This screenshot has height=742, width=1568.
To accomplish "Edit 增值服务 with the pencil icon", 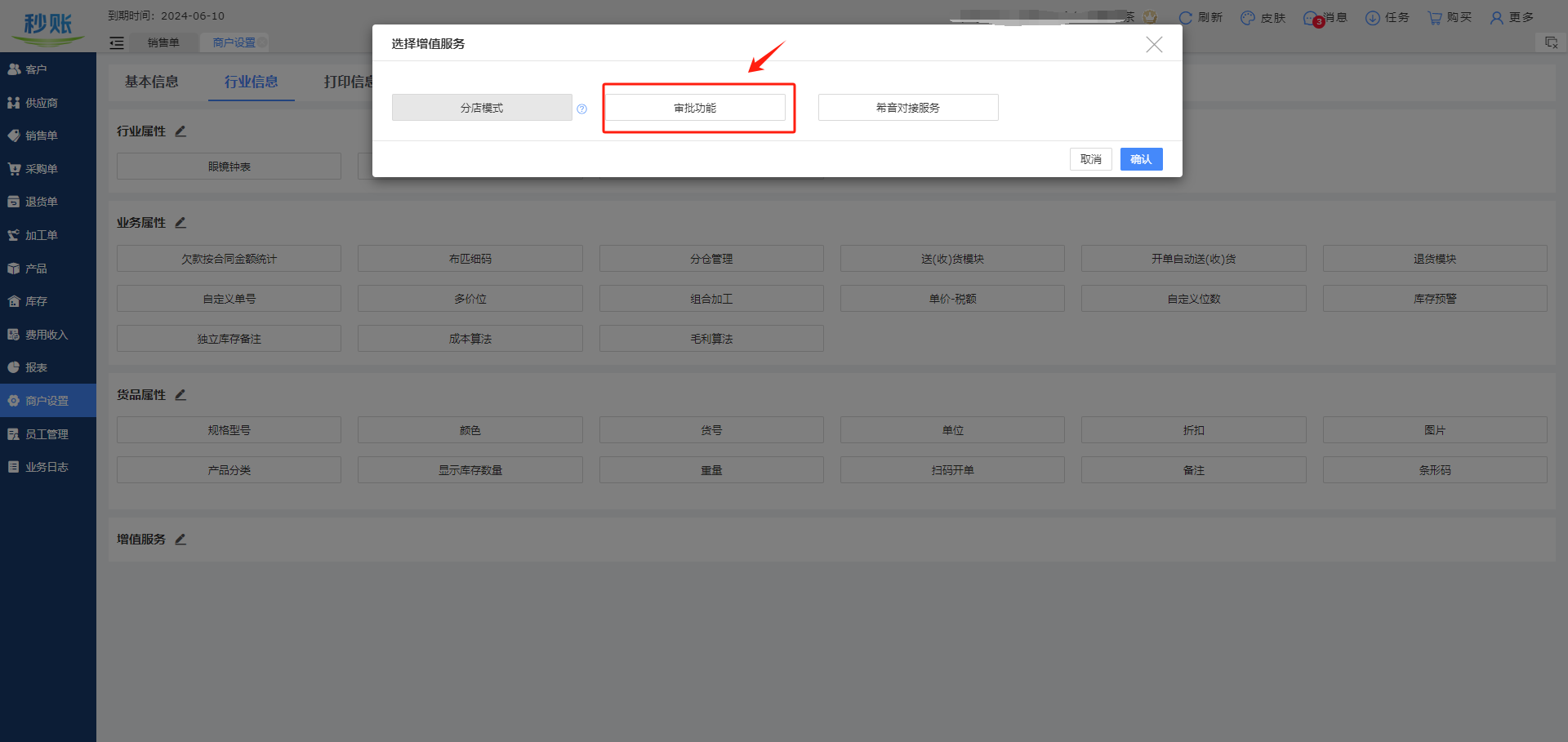I will pos(180,539).
